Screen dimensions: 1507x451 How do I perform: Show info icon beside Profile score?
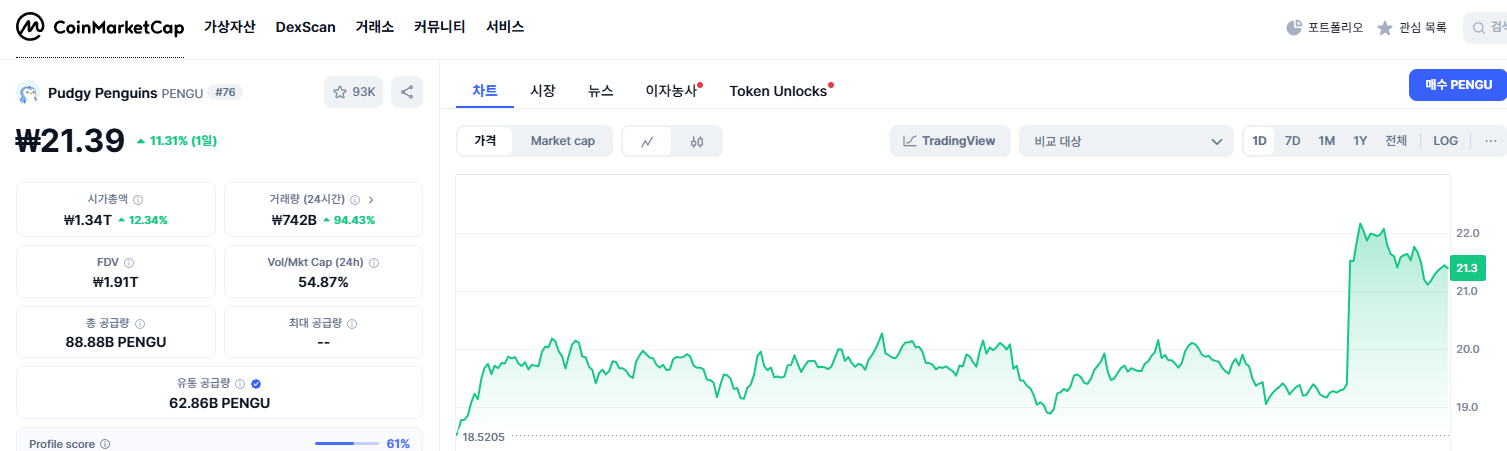click(x=105, y=444)
